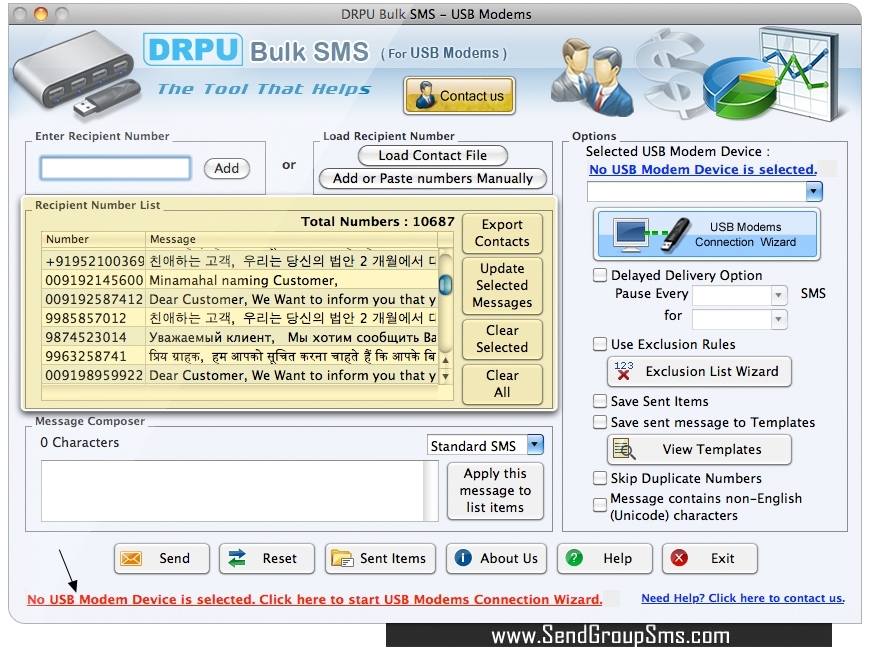Toggle Skip Duplicate Numbers checkbox

click(x=600, y=478)
